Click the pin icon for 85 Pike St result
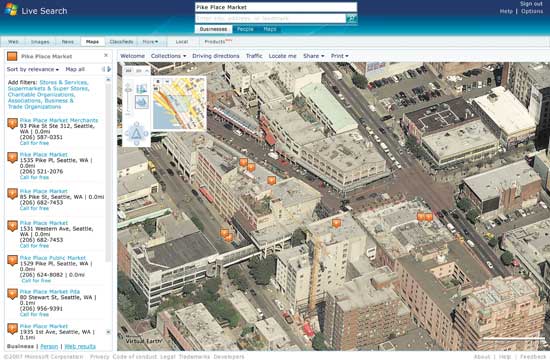The image size is (550, 362). tap(13, 194)
